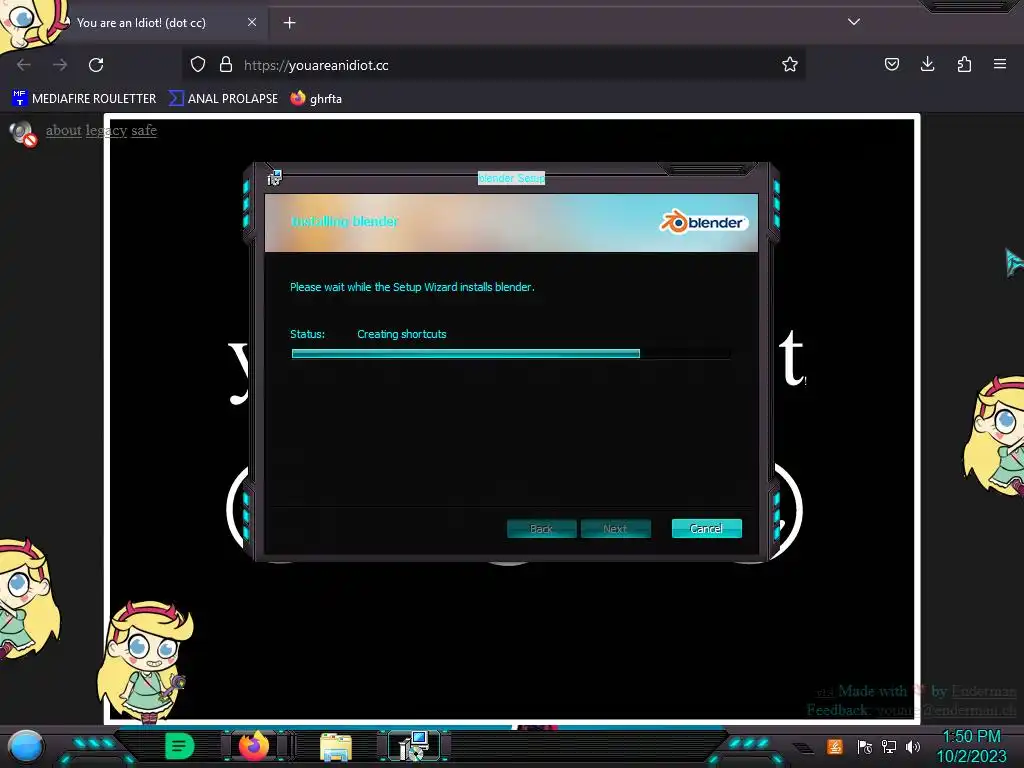Open Action Center flag tray icon

[x=865, y=746]
